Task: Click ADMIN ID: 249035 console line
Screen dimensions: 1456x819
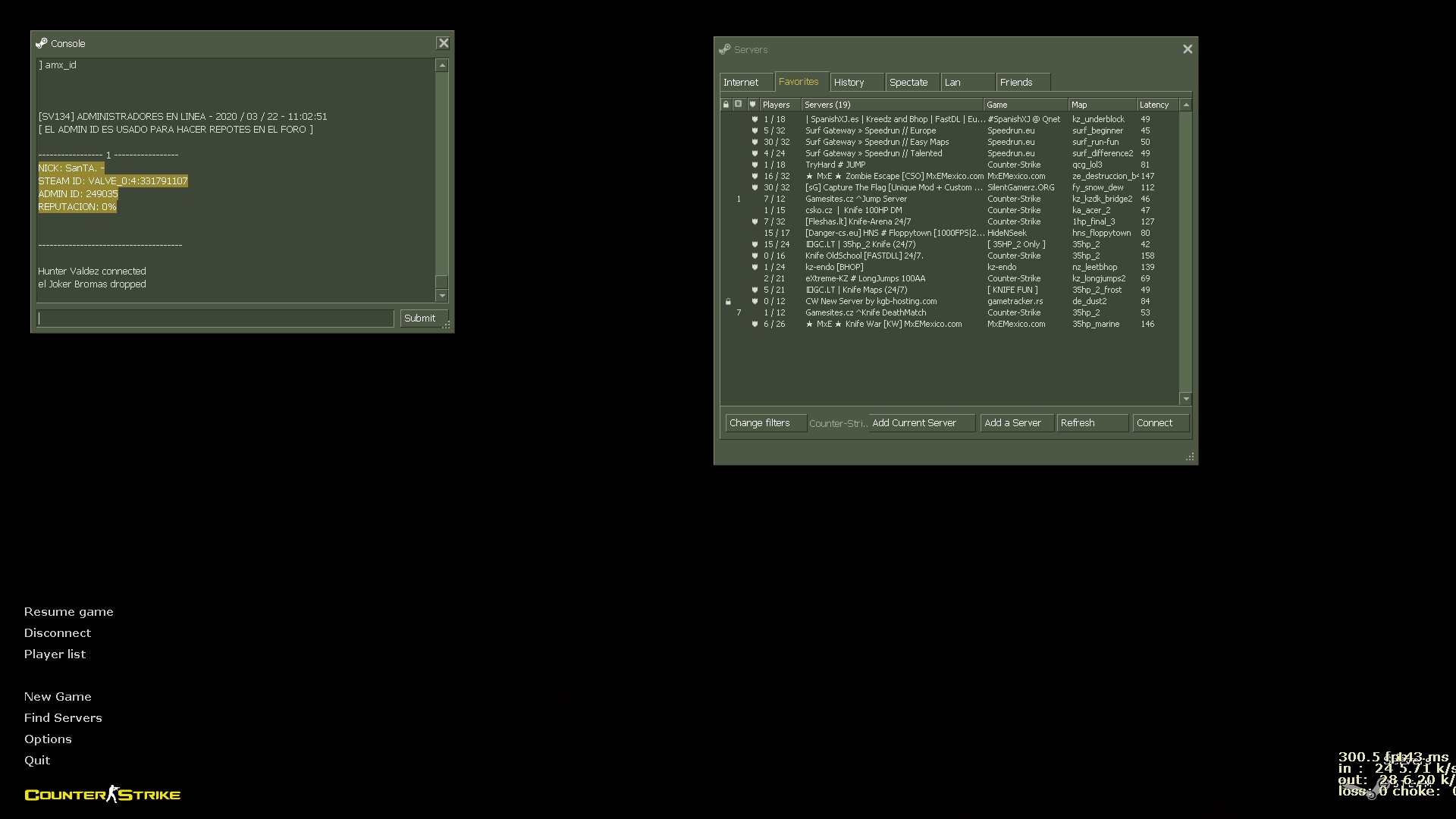Action: (x=78, y=194)
